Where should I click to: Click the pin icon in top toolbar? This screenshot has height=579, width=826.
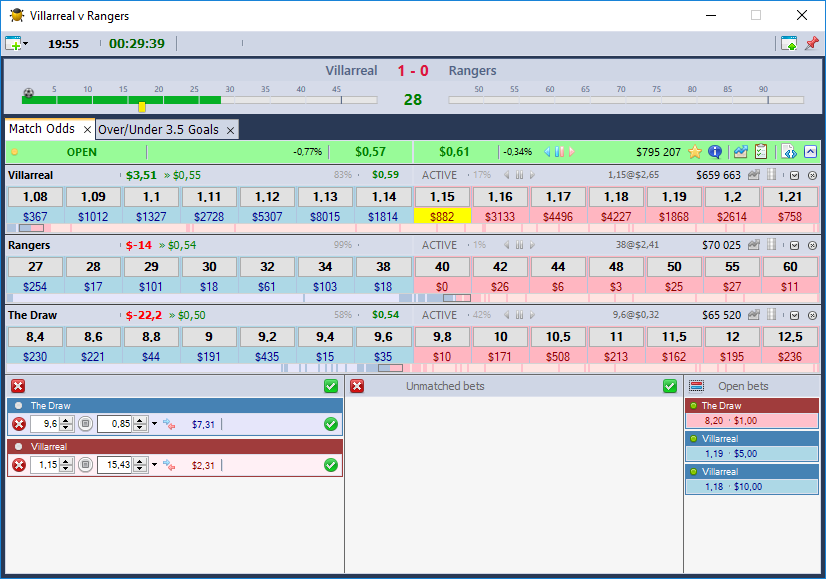(x=811, y=43)
